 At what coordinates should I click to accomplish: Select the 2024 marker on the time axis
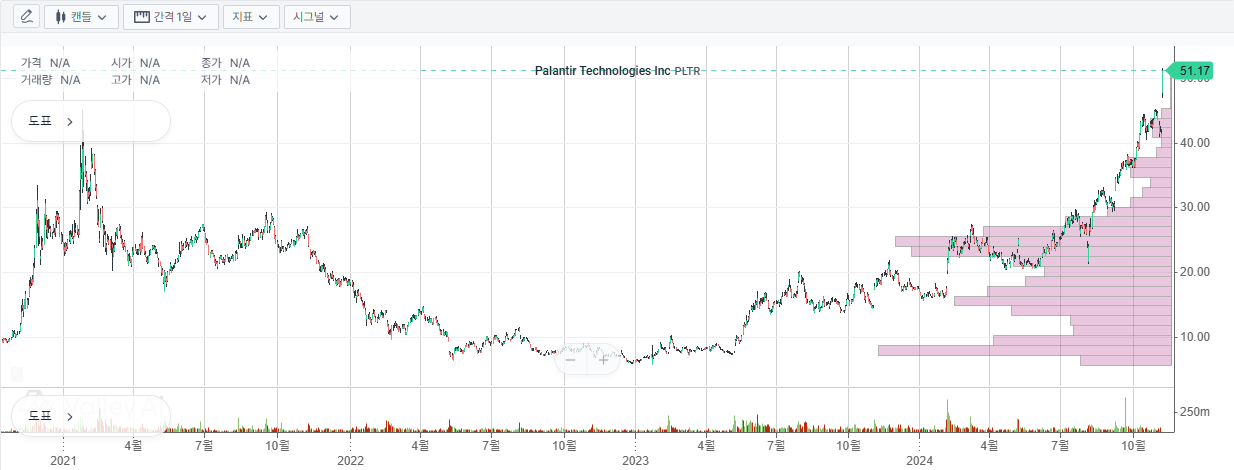919,460
